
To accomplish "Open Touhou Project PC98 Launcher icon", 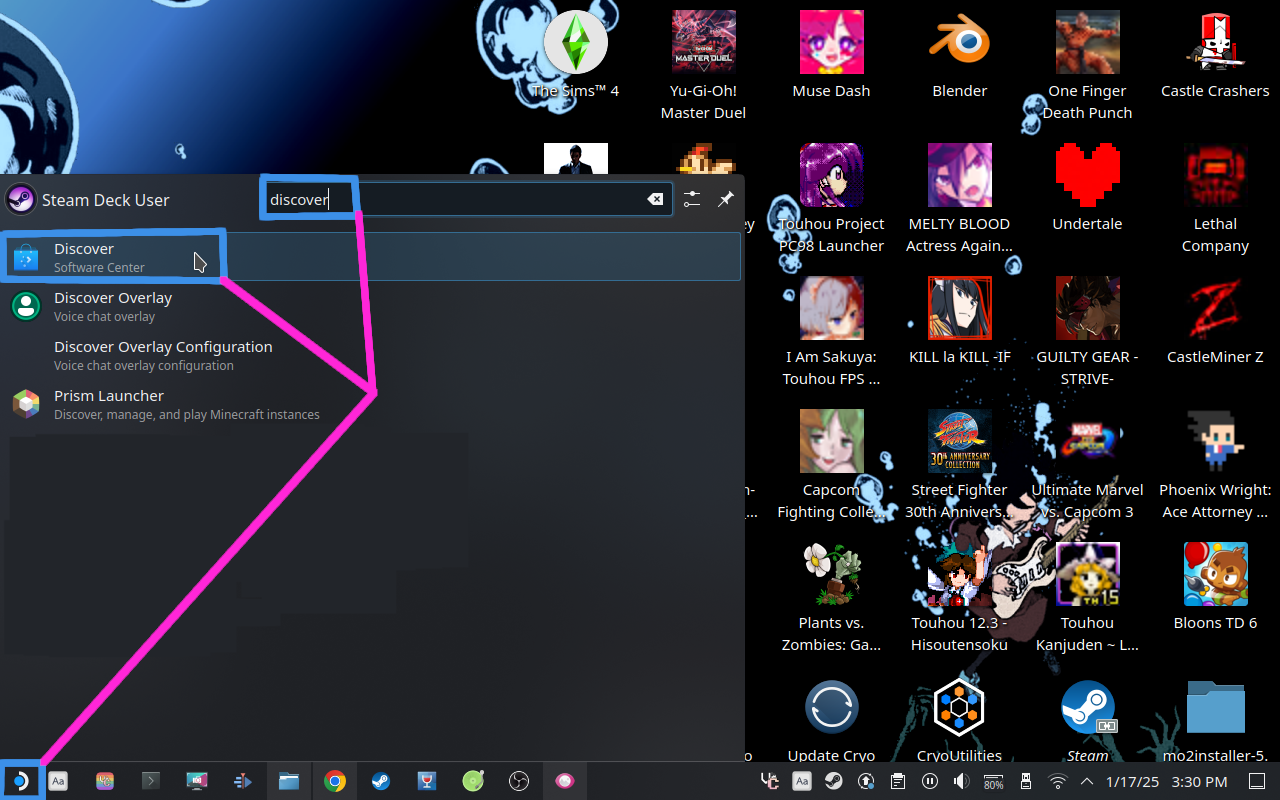I will tap(832, 199).
